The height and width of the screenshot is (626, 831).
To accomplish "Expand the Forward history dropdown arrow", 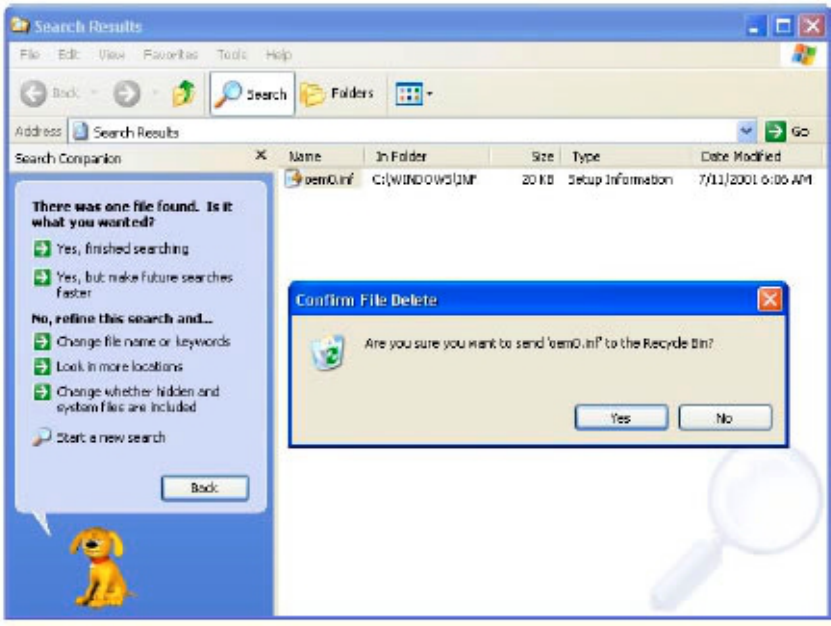I will (x=155, y=93).
